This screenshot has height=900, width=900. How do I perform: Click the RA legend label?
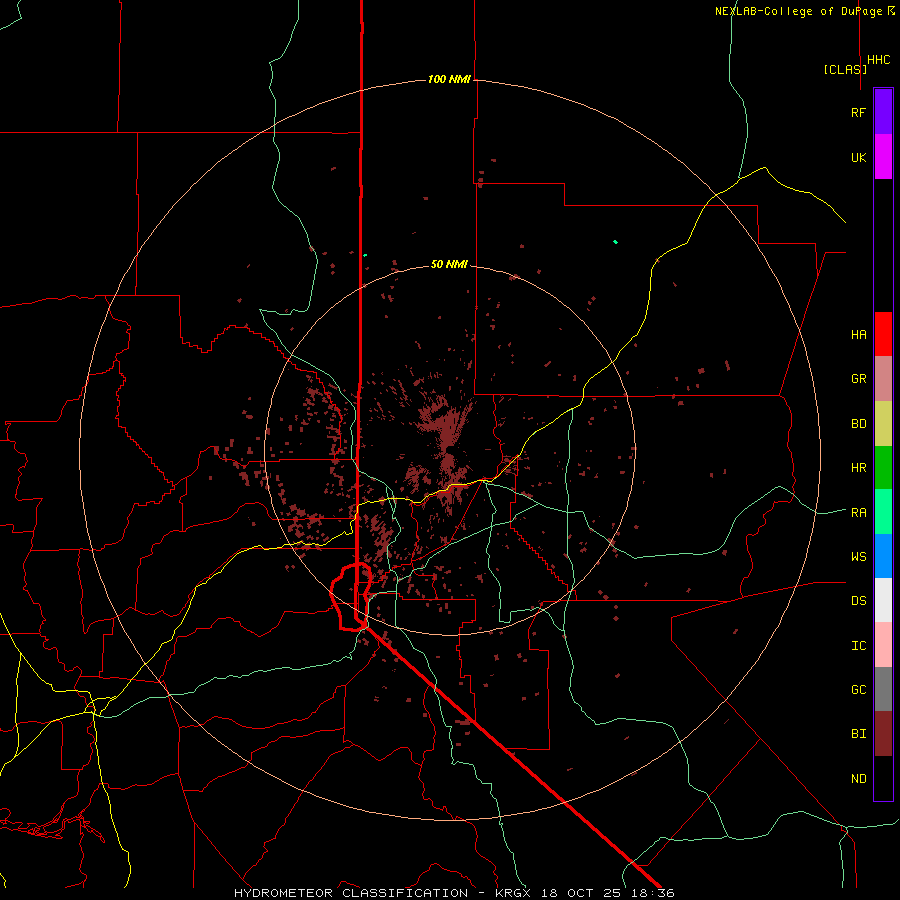pos(858,513)
